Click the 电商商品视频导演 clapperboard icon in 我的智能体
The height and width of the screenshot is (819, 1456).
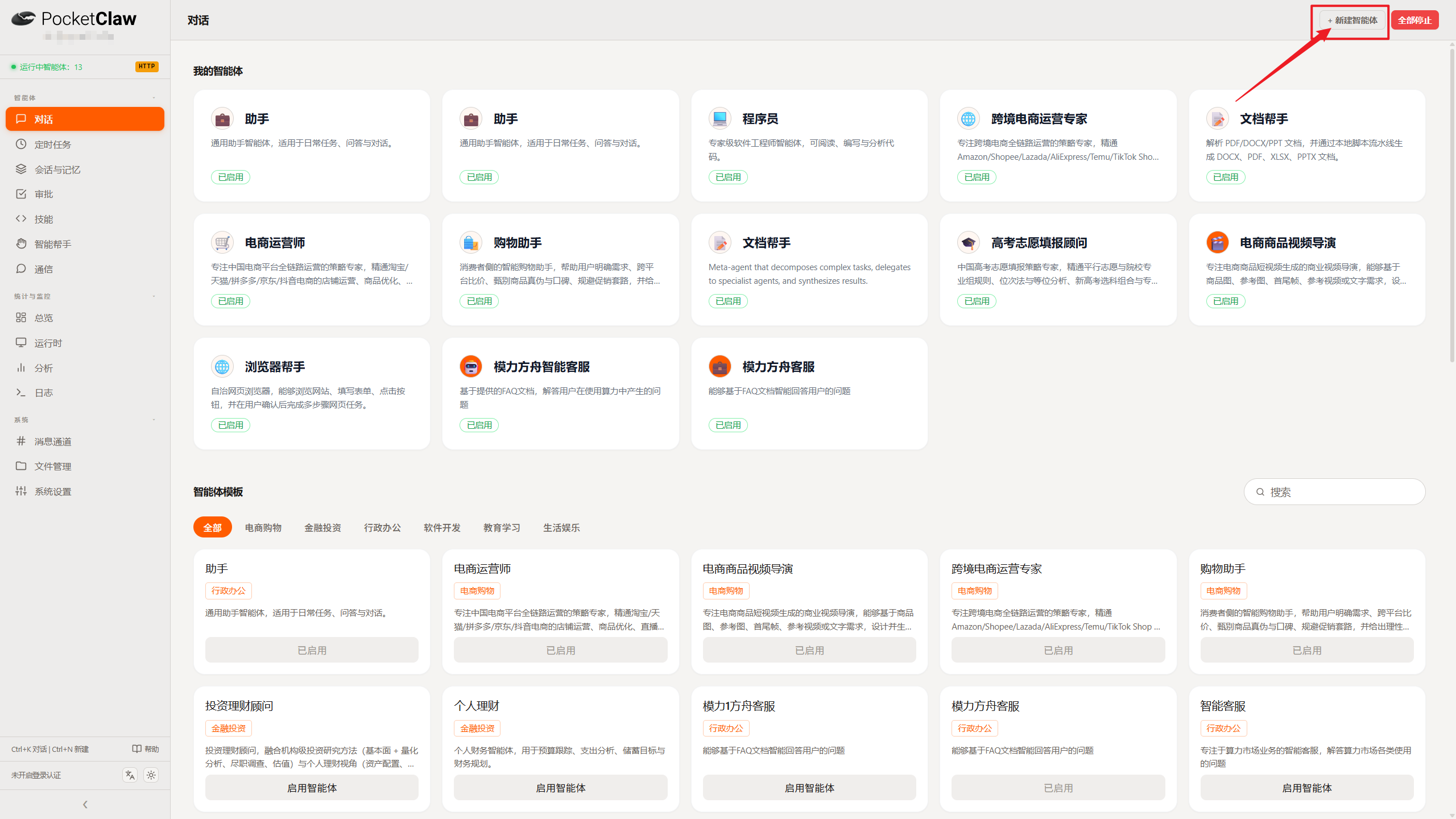coord(1217,242)
